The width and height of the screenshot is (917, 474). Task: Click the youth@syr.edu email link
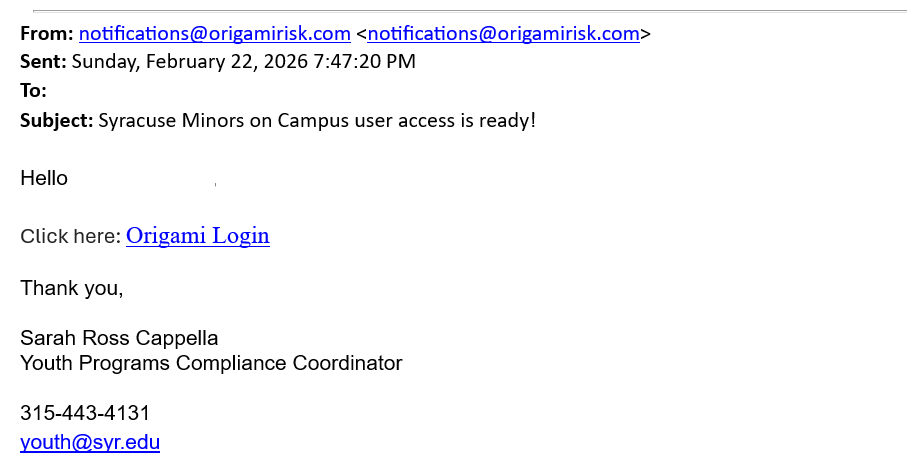[90, 442]
